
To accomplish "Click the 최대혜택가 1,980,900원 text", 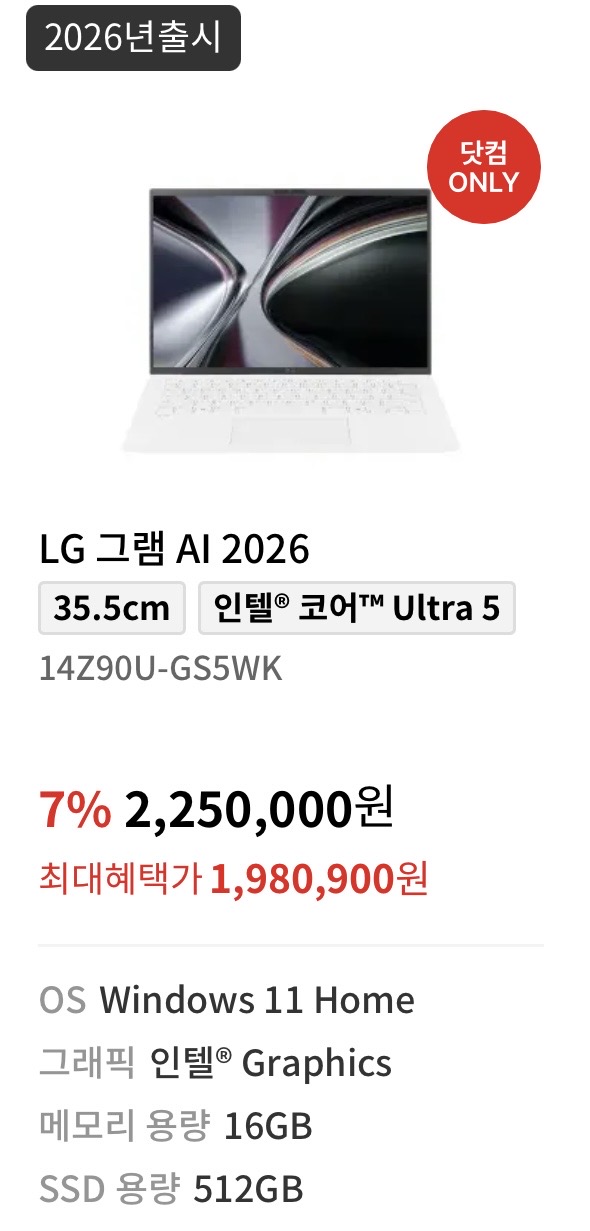I will point(234,879).
